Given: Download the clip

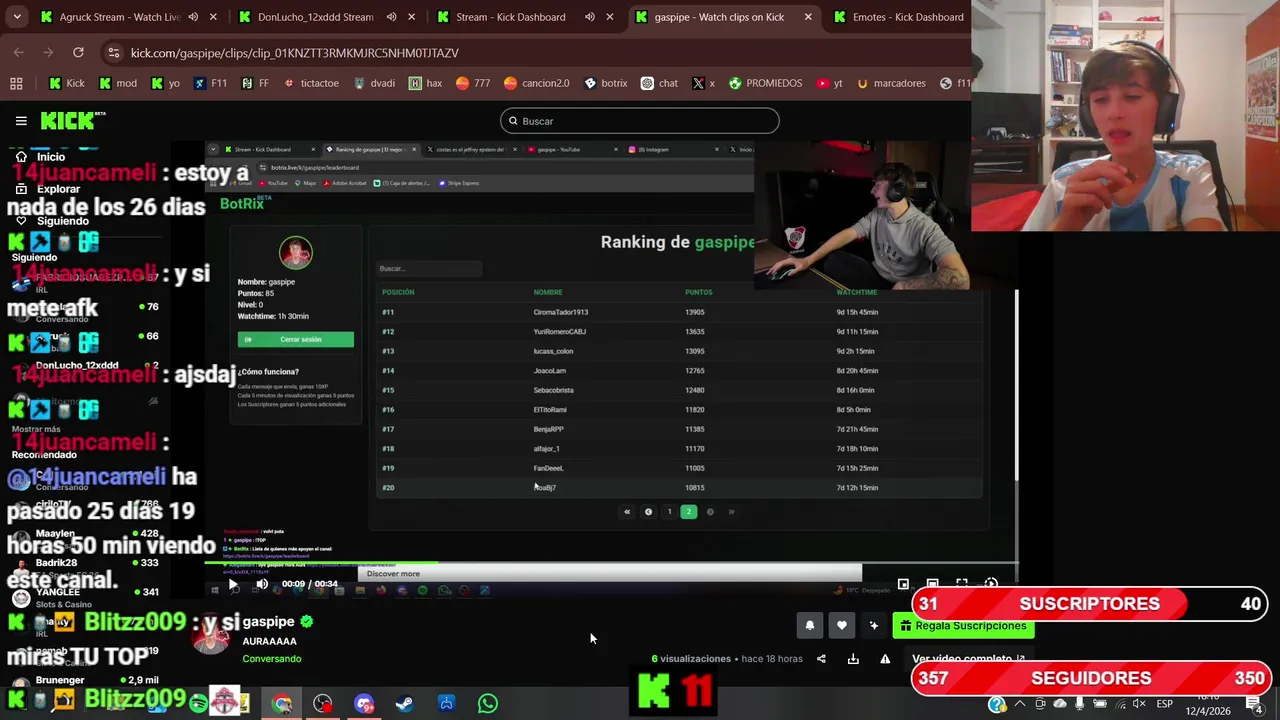Looking at the screenshot, I should [x=853, y=659].
